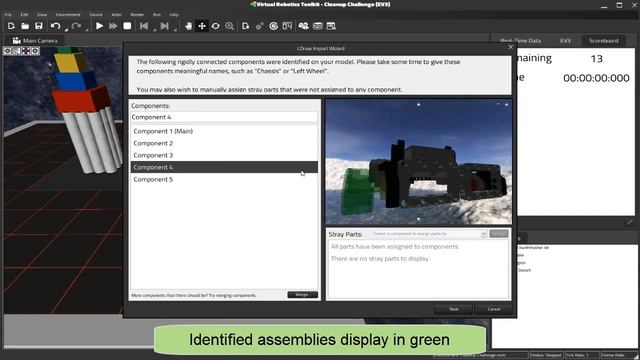Select the Hand grab tool
This screenshot has height=360, width=640.
188,26
